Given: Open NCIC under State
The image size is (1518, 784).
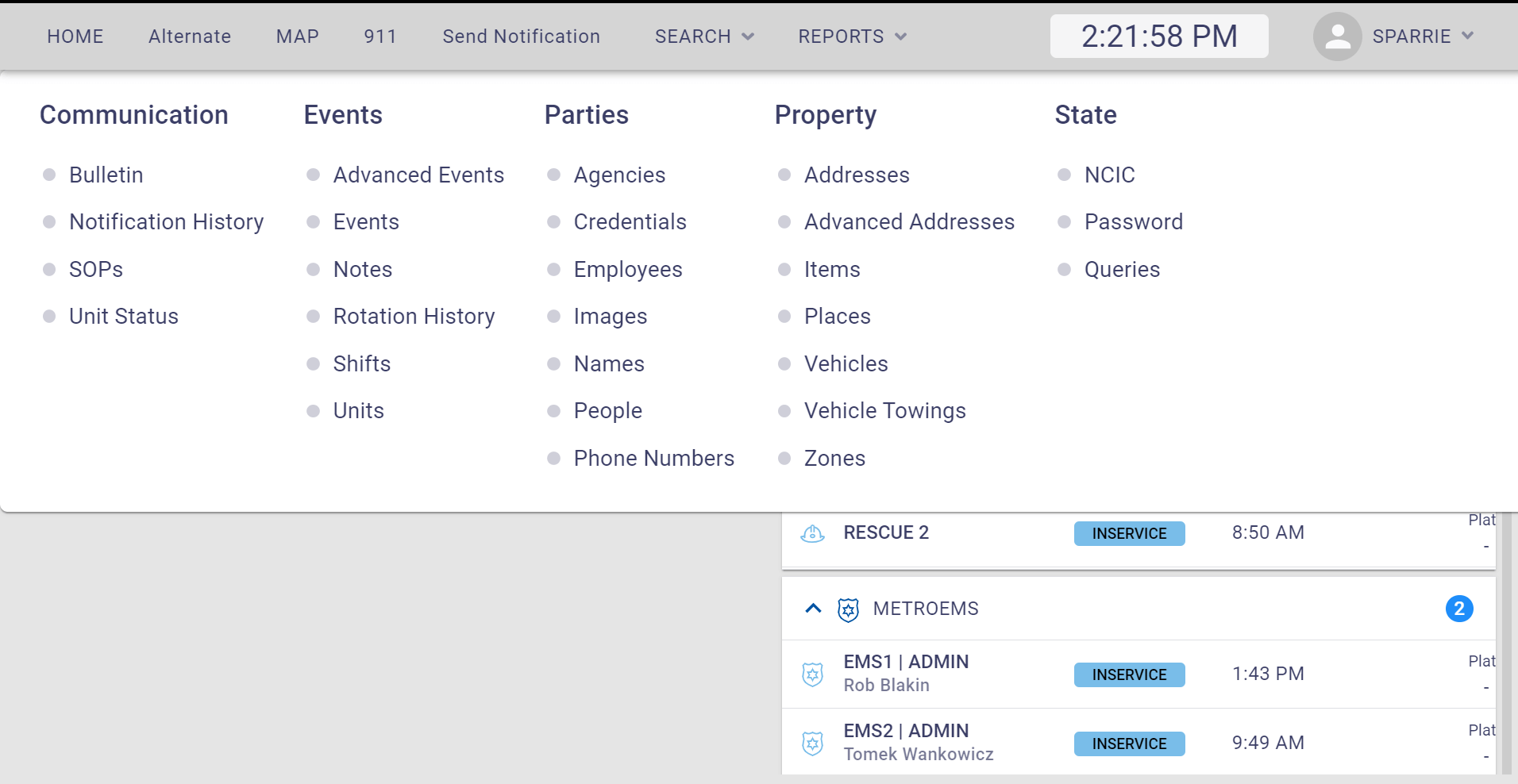Looking at the screenshot, I should (1110, 175).
